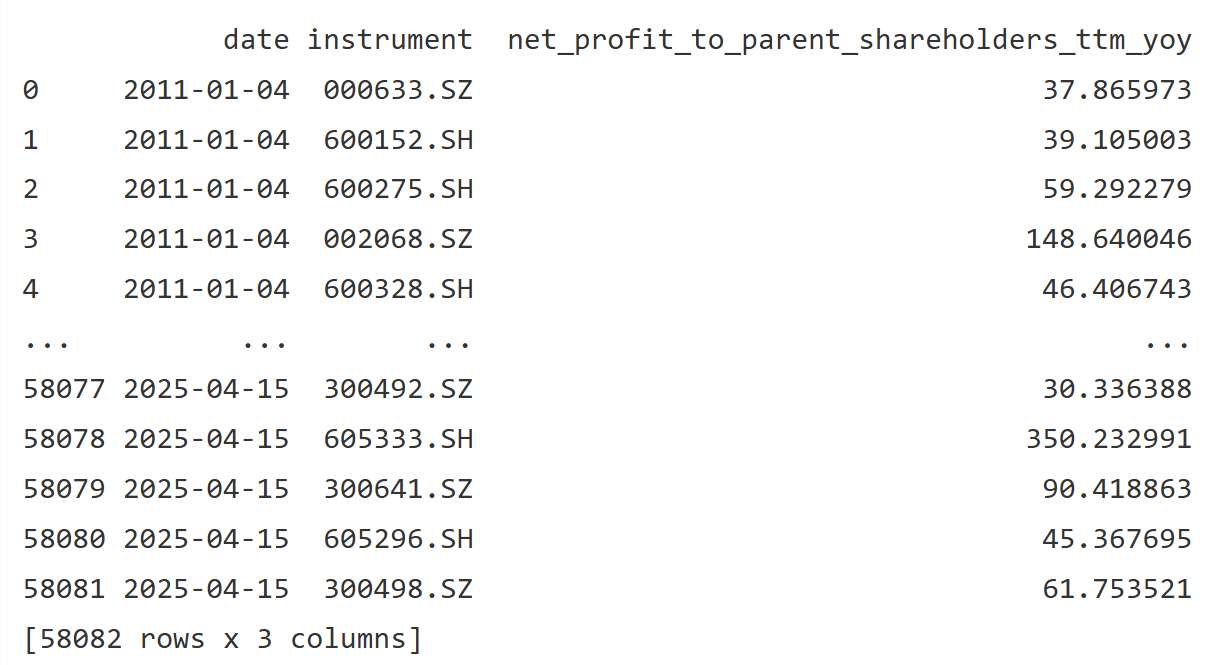Image resolution: width=1220 pixels, height=665 pixels.
Task: Select instrument cell 600328.SH
Action: pos(397,290)
